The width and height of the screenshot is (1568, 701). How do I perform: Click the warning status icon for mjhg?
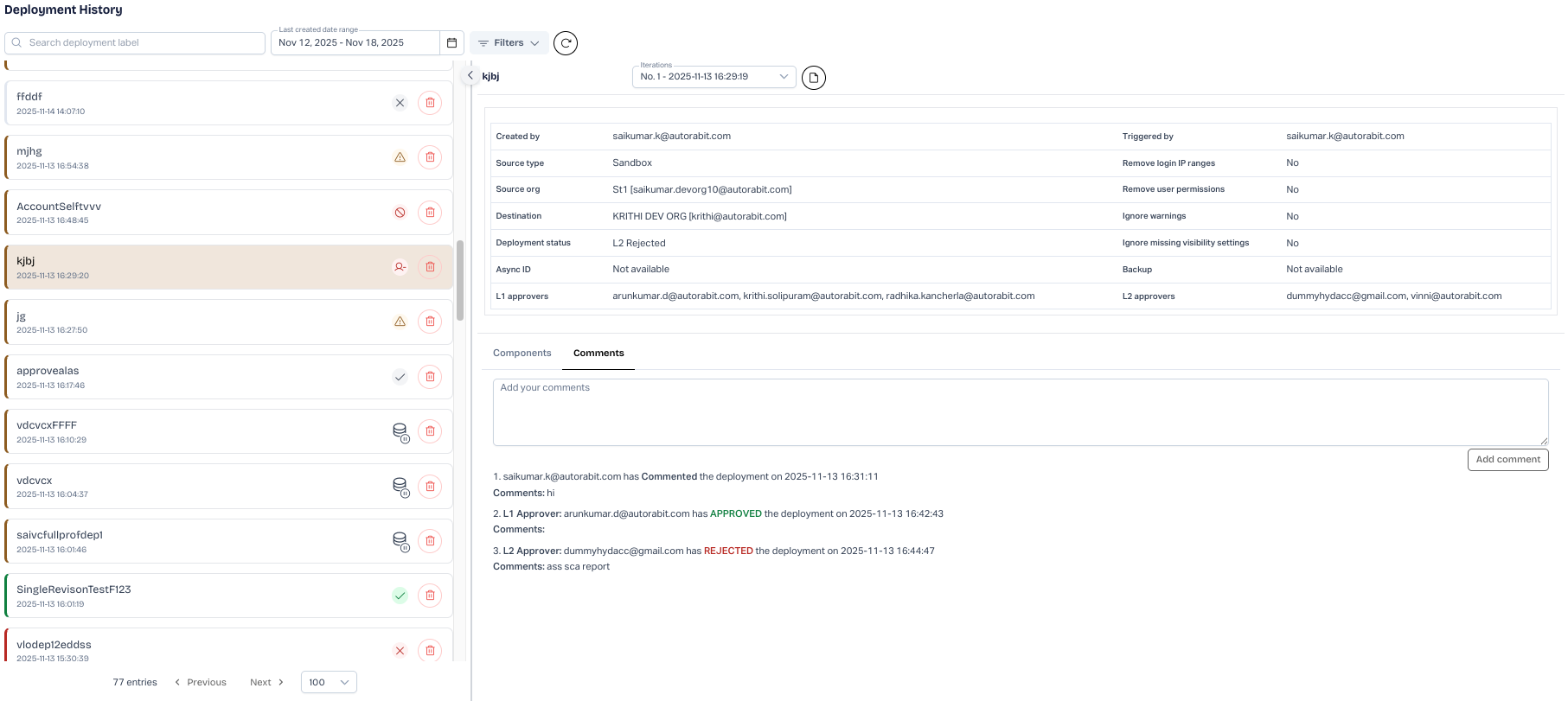[x=400, y=157]
